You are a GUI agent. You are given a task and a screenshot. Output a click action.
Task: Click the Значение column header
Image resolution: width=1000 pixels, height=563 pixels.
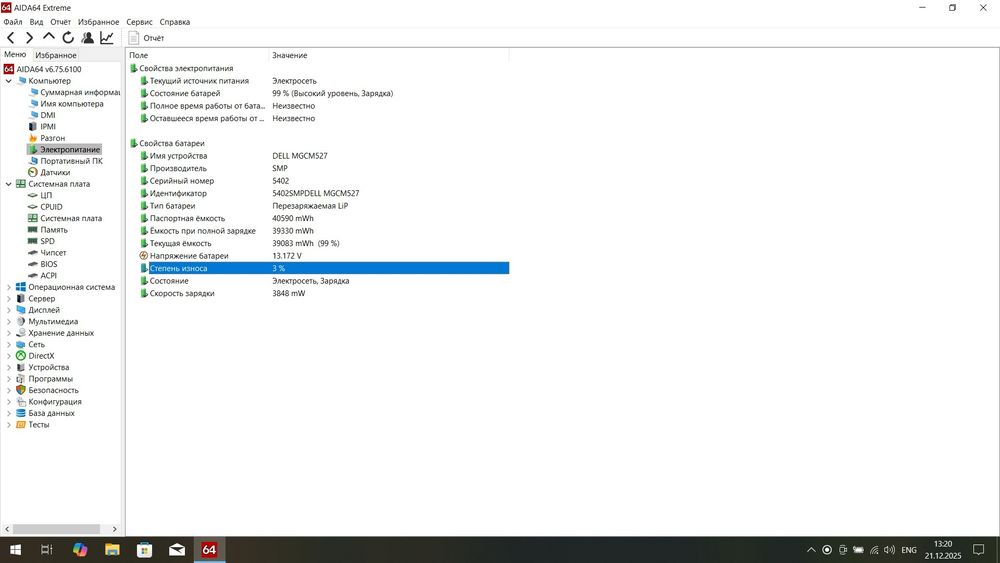coord(389,55)
